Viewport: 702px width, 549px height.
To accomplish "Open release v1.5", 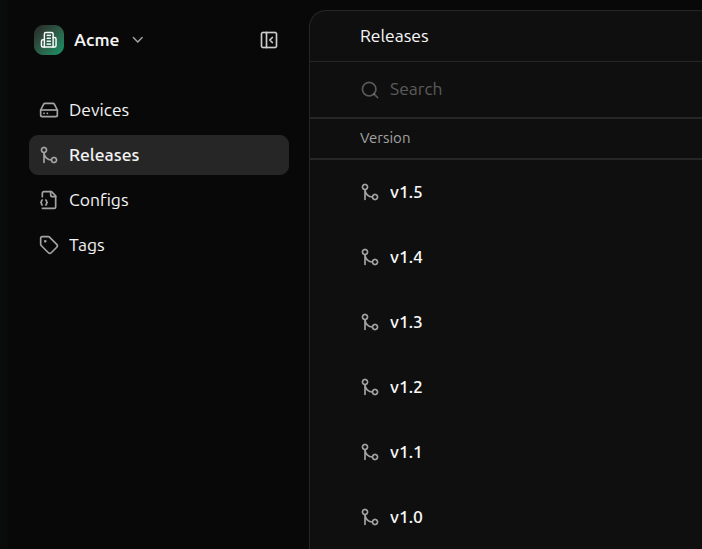I will coord(406,192).
